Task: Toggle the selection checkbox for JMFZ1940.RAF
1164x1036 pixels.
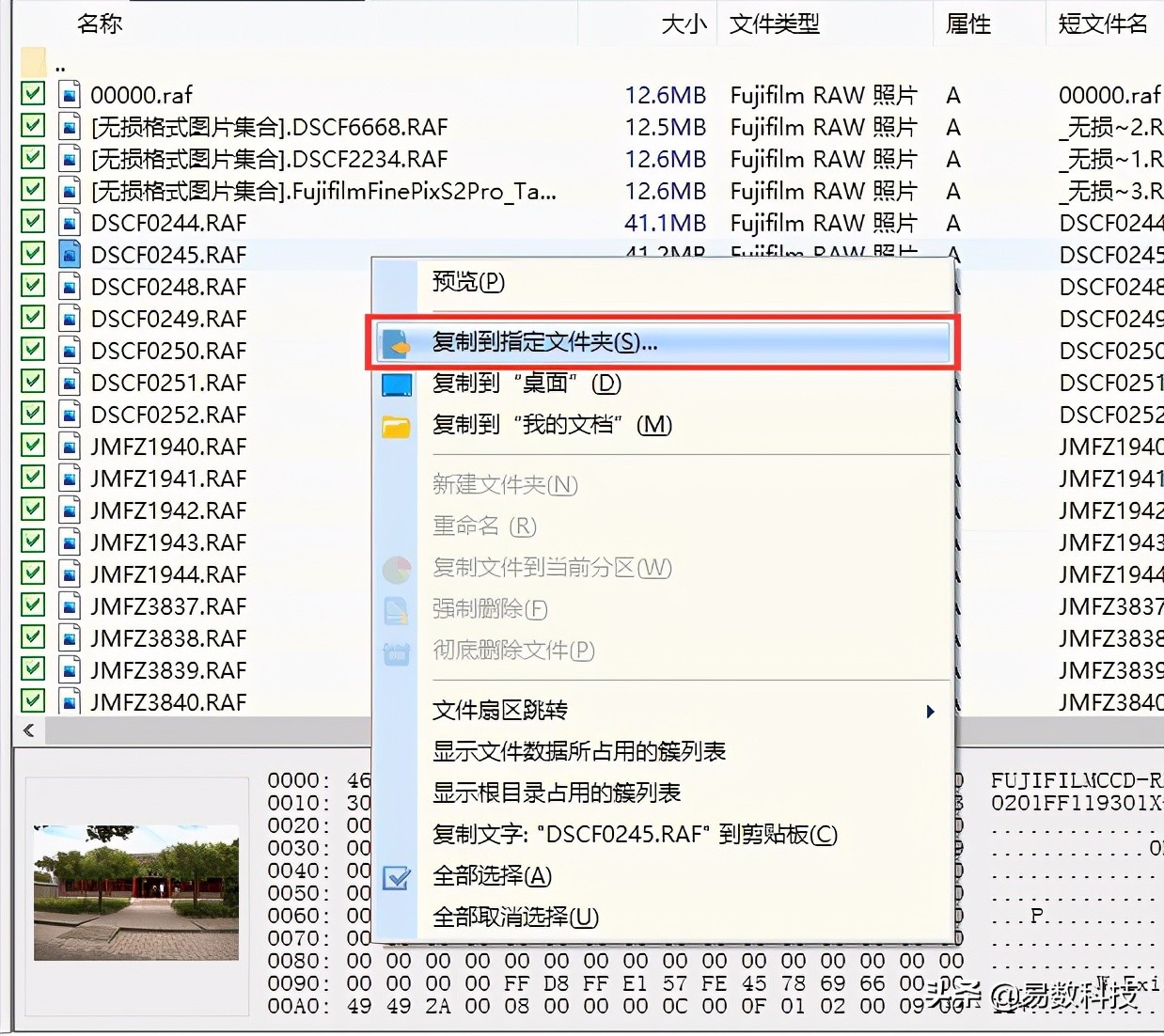Action: point(31,446)
